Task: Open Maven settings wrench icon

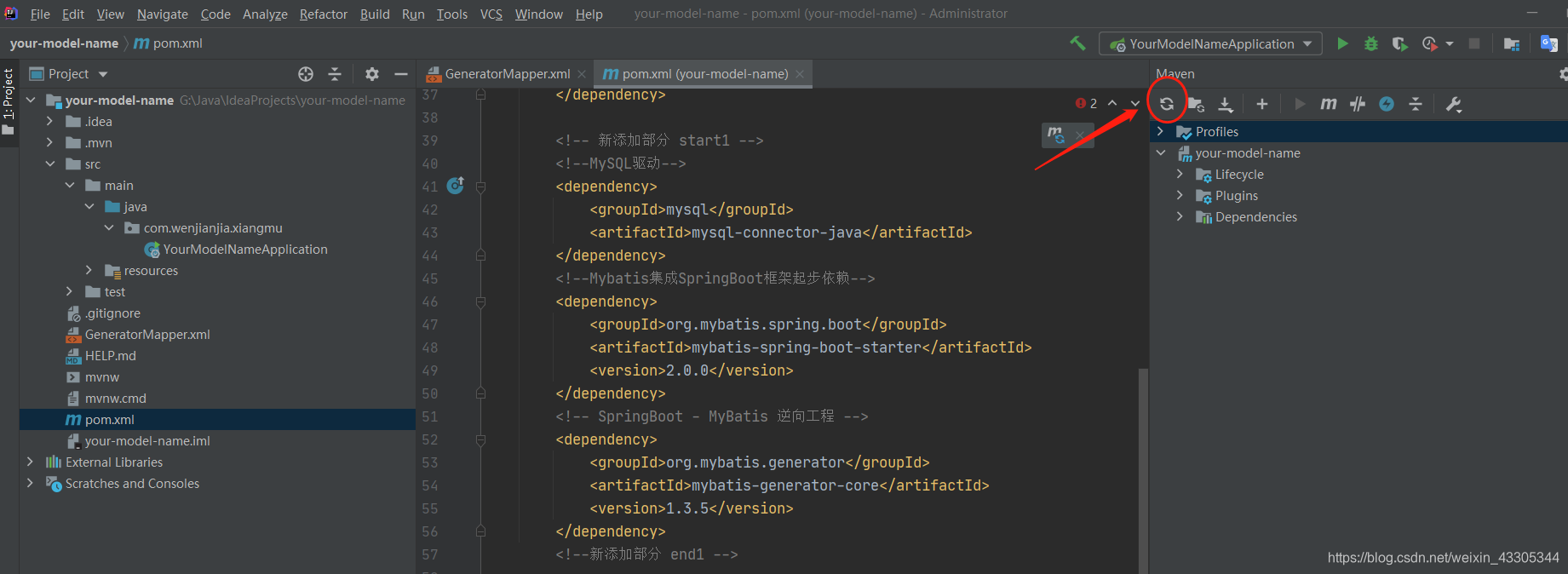Action: coord(1454,104)
